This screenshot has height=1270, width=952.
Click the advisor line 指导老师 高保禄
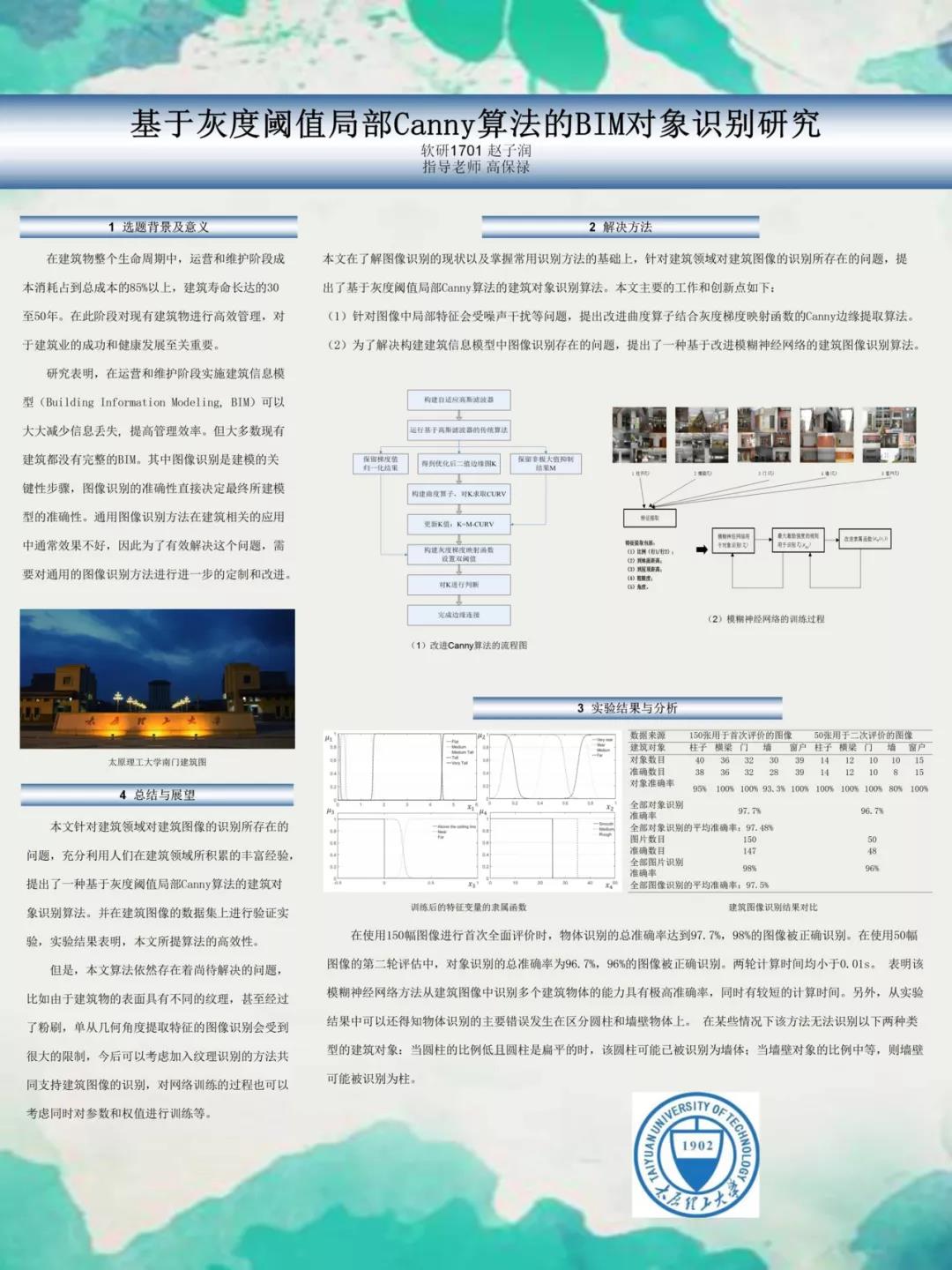tap(475, 167)
